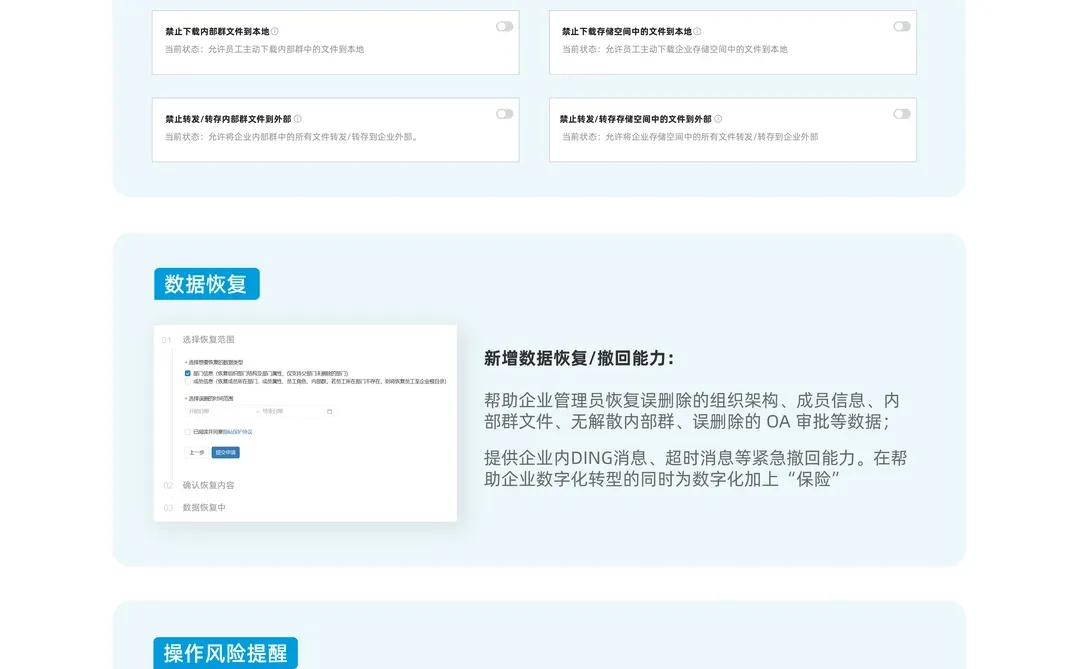Open the calendar icon in the date range picker

pos(330,411)
